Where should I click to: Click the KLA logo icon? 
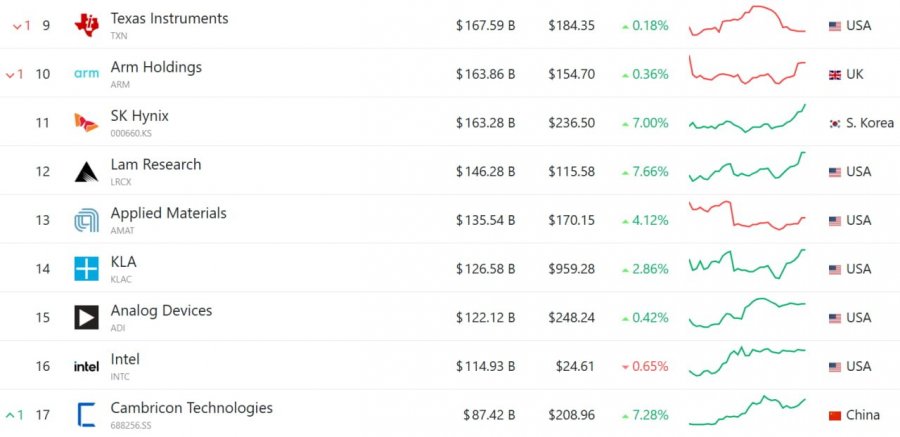point(87,268)
